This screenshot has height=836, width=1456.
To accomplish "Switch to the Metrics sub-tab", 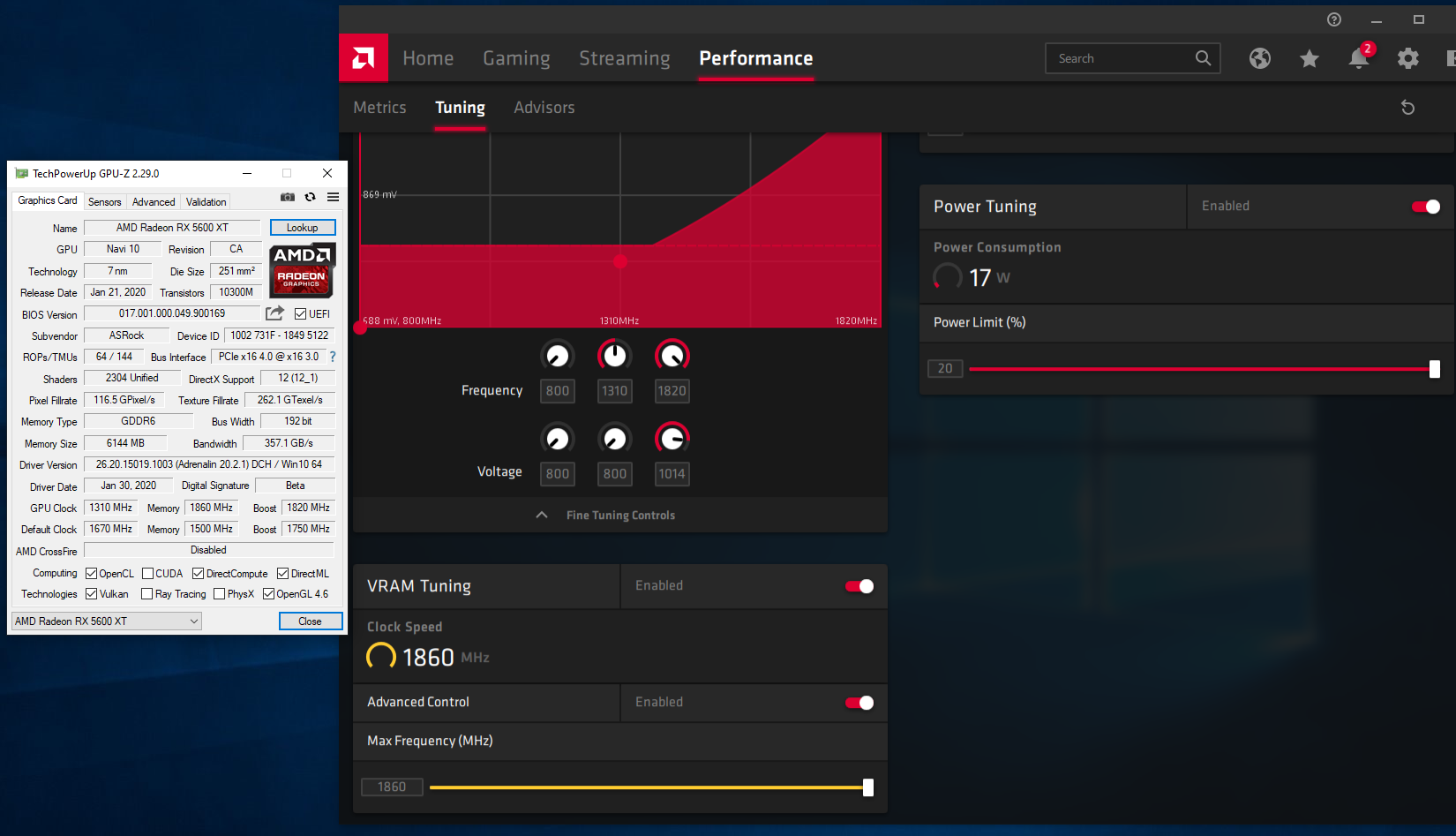I will tap(379, 108).
